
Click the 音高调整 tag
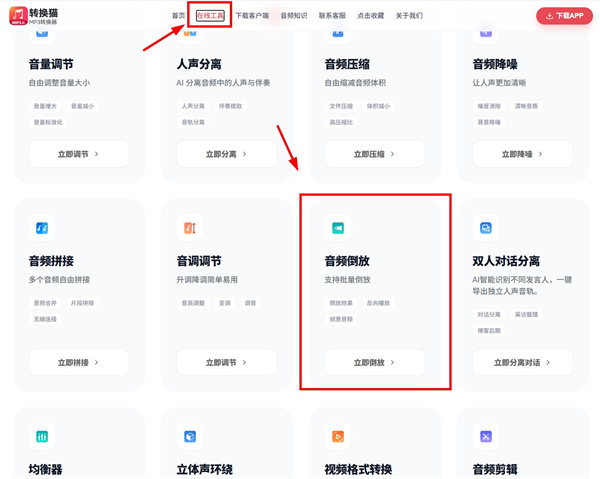point(193,303)
